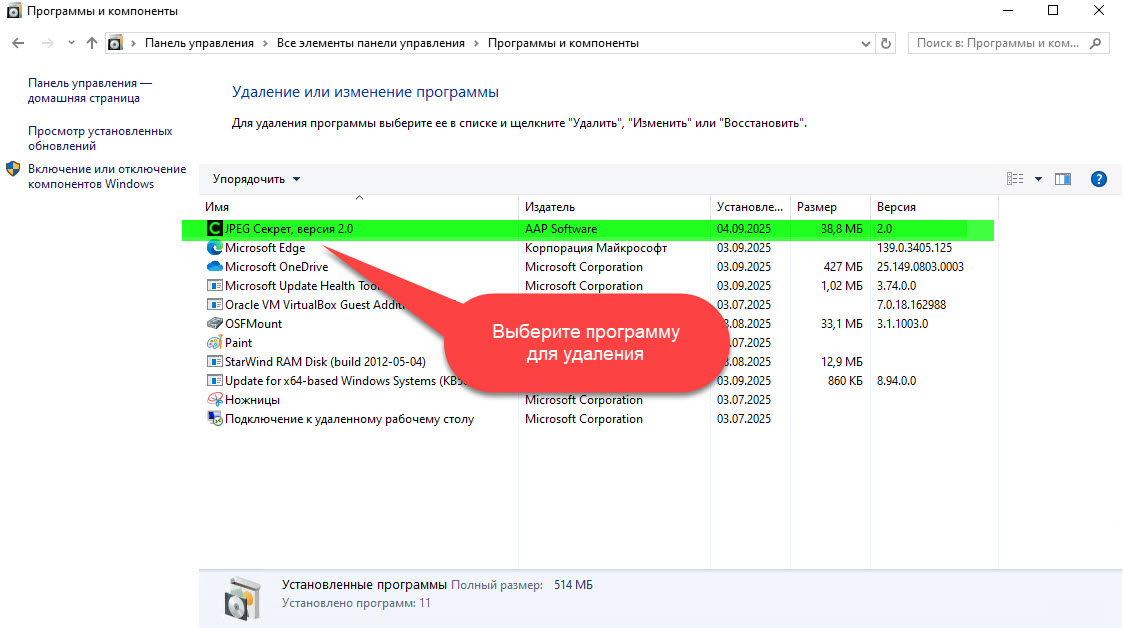
Task: Open Просмотр установленных обновлений link
Action: [100, 138]
